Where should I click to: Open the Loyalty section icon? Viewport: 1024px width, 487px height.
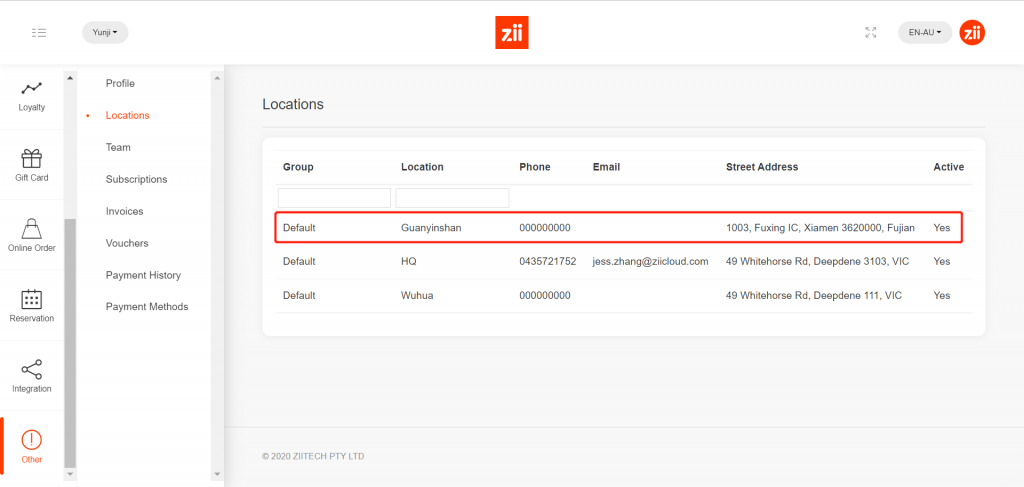pos(32,89)
